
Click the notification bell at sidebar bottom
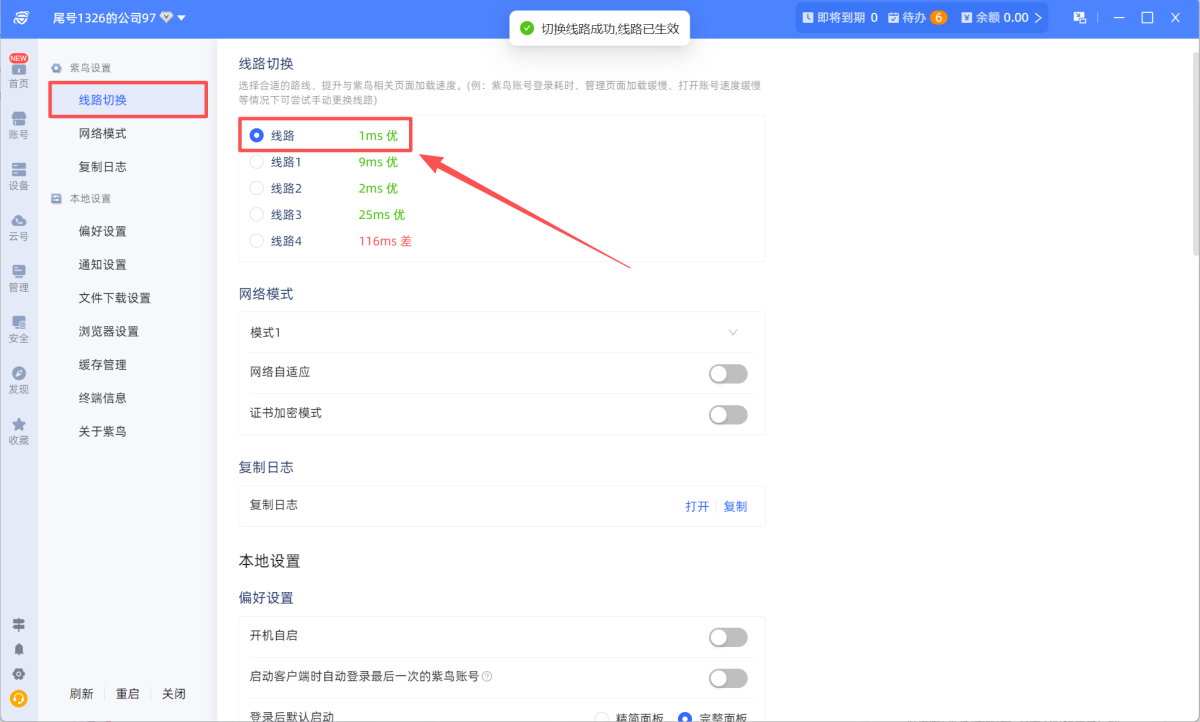(18, 650)
